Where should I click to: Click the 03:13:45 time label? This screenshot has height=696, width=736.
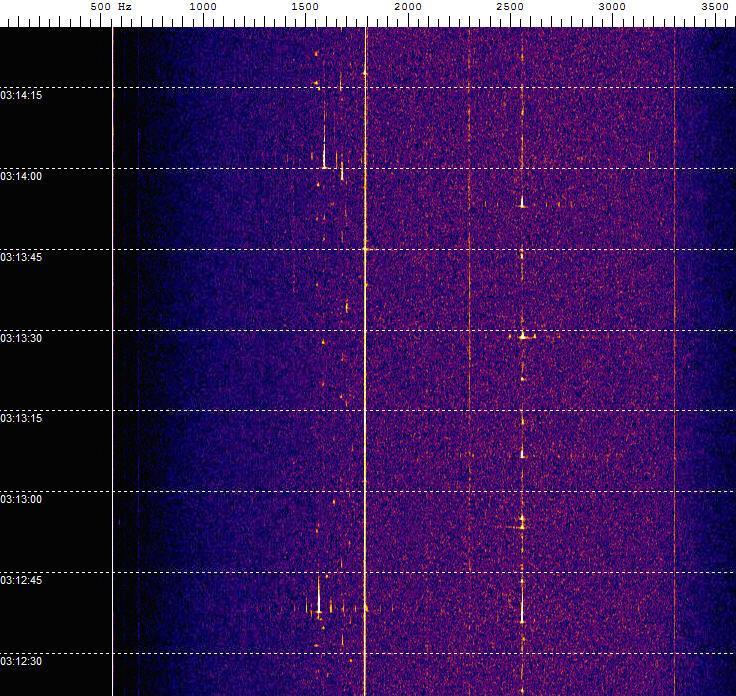(21, 257)
